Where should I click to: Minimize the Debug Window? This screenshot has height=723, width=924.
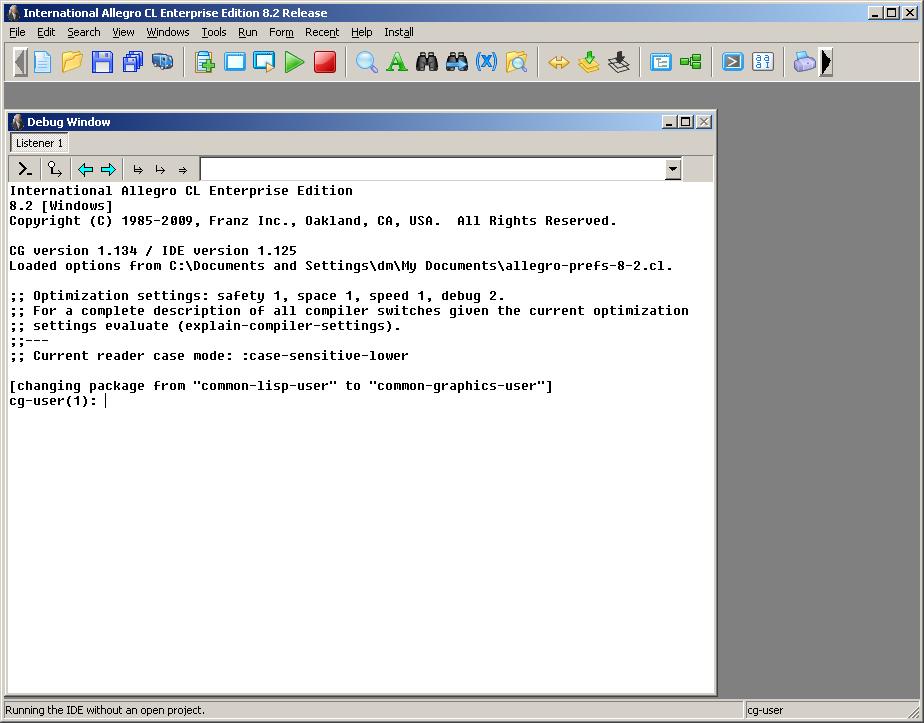click(x=669, y=122)
